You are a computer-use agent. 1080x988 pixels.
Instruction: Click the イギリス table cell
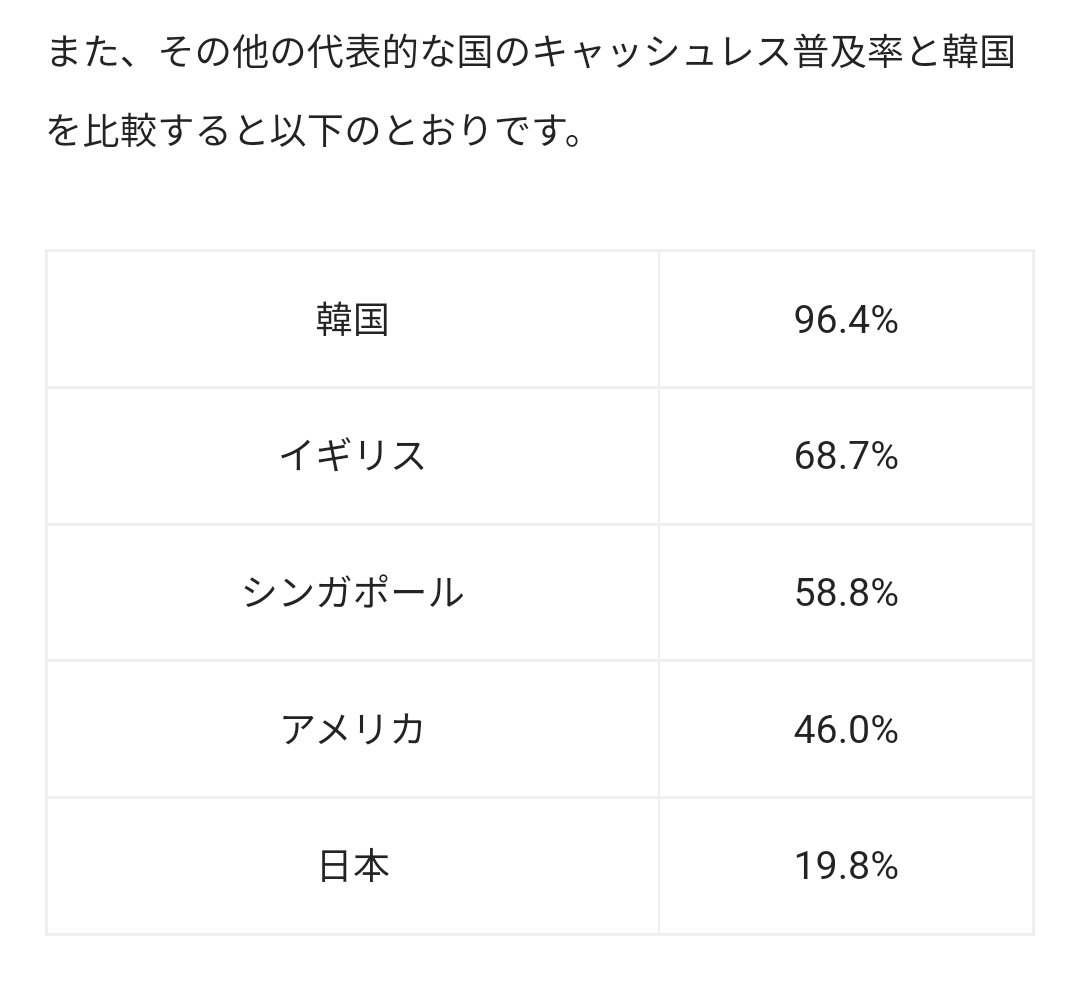[352, 456]
